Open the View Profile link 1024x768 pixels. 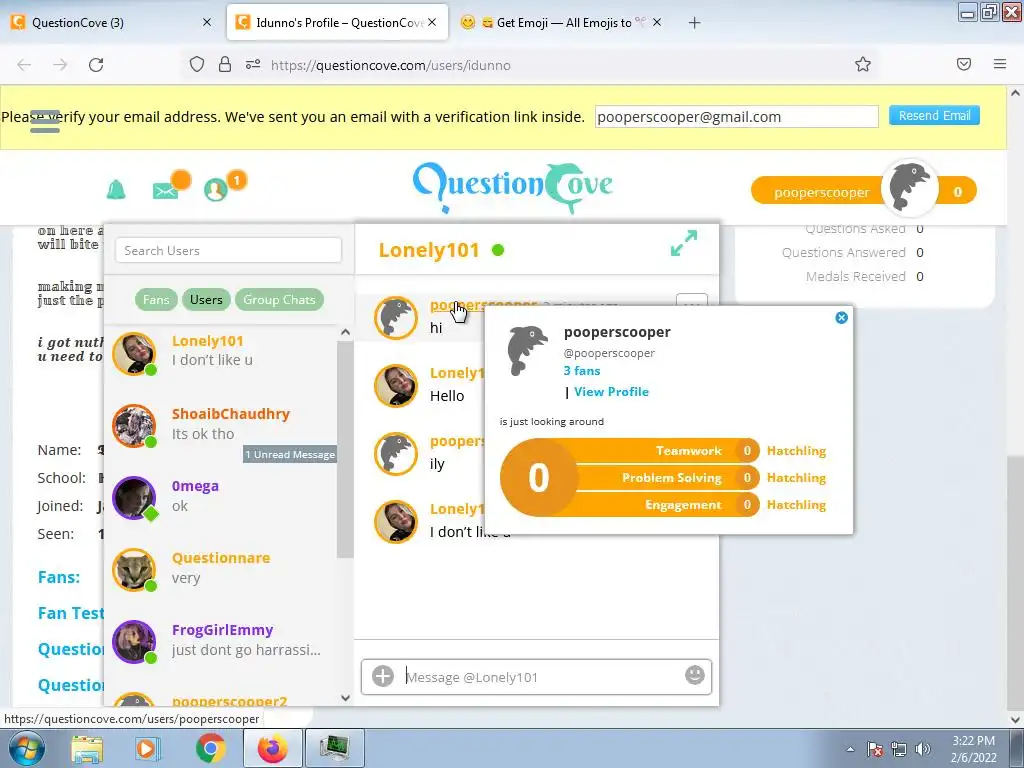click(611, 392)
